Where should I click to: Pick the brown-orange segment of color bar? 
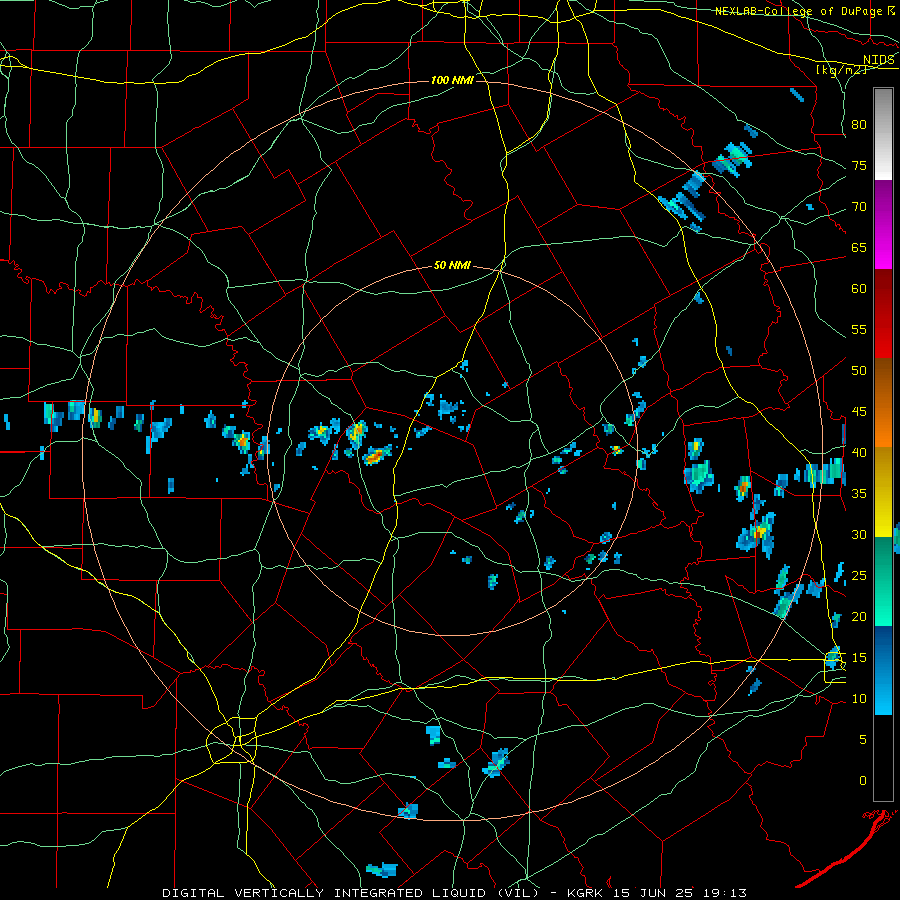pos(883,403)
